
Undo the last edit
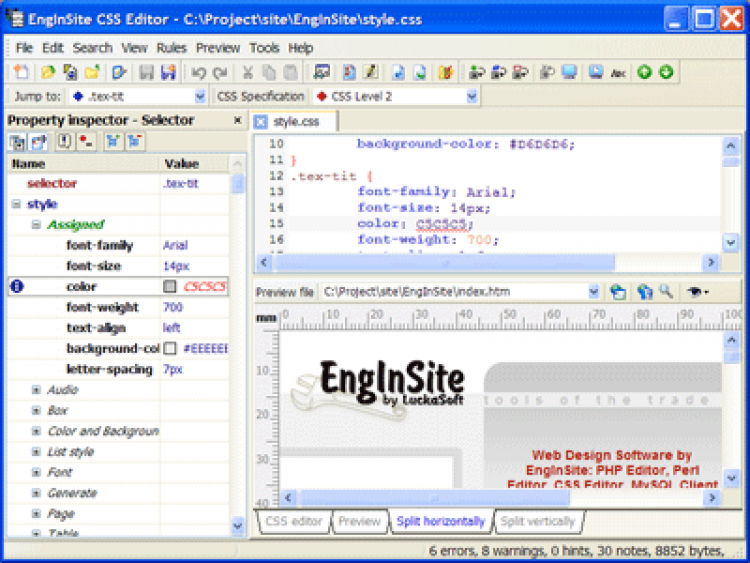tap(199, 73)
